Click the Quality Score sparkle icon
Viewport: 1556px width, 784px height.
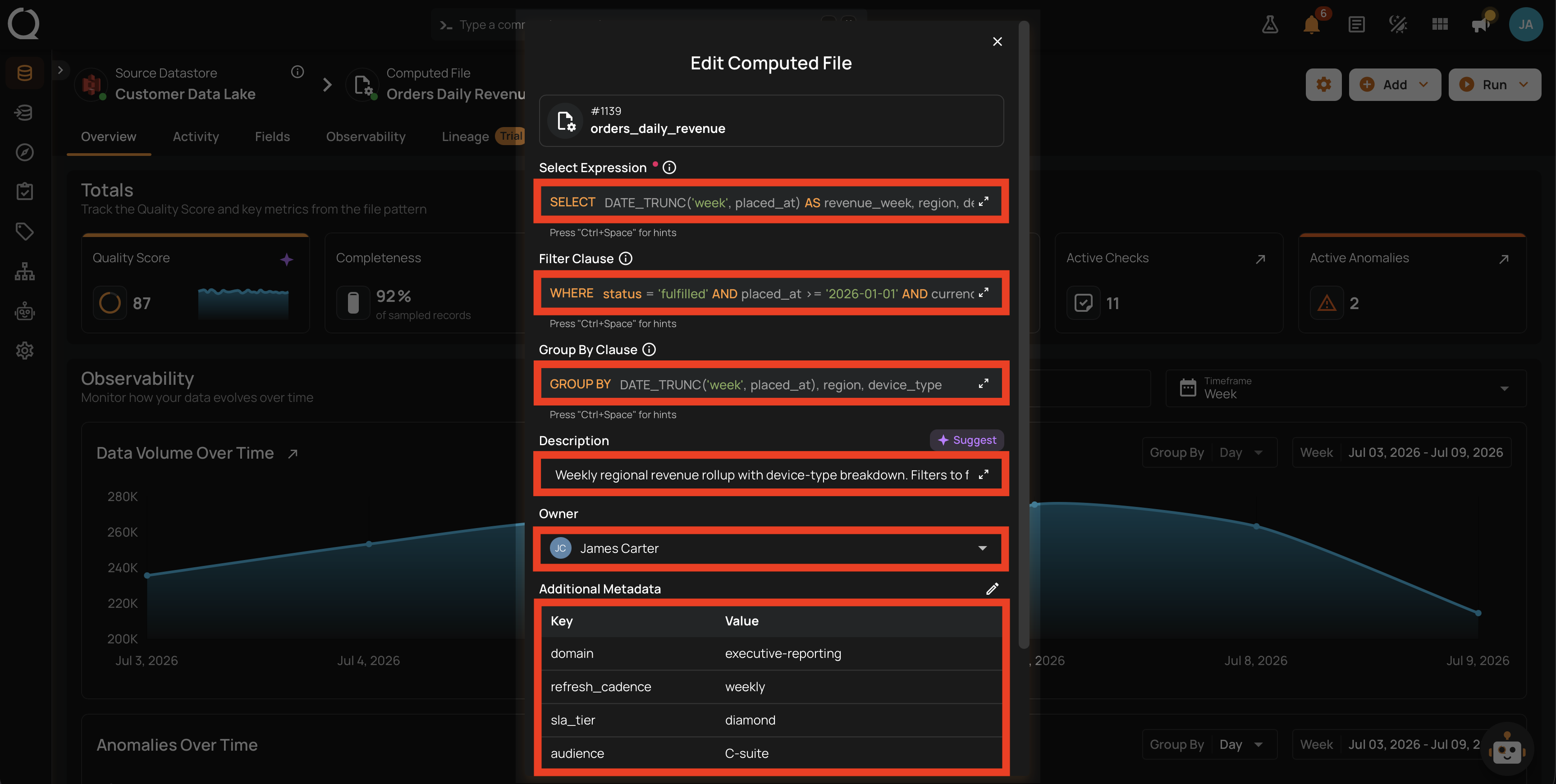(x=287, y=260)
